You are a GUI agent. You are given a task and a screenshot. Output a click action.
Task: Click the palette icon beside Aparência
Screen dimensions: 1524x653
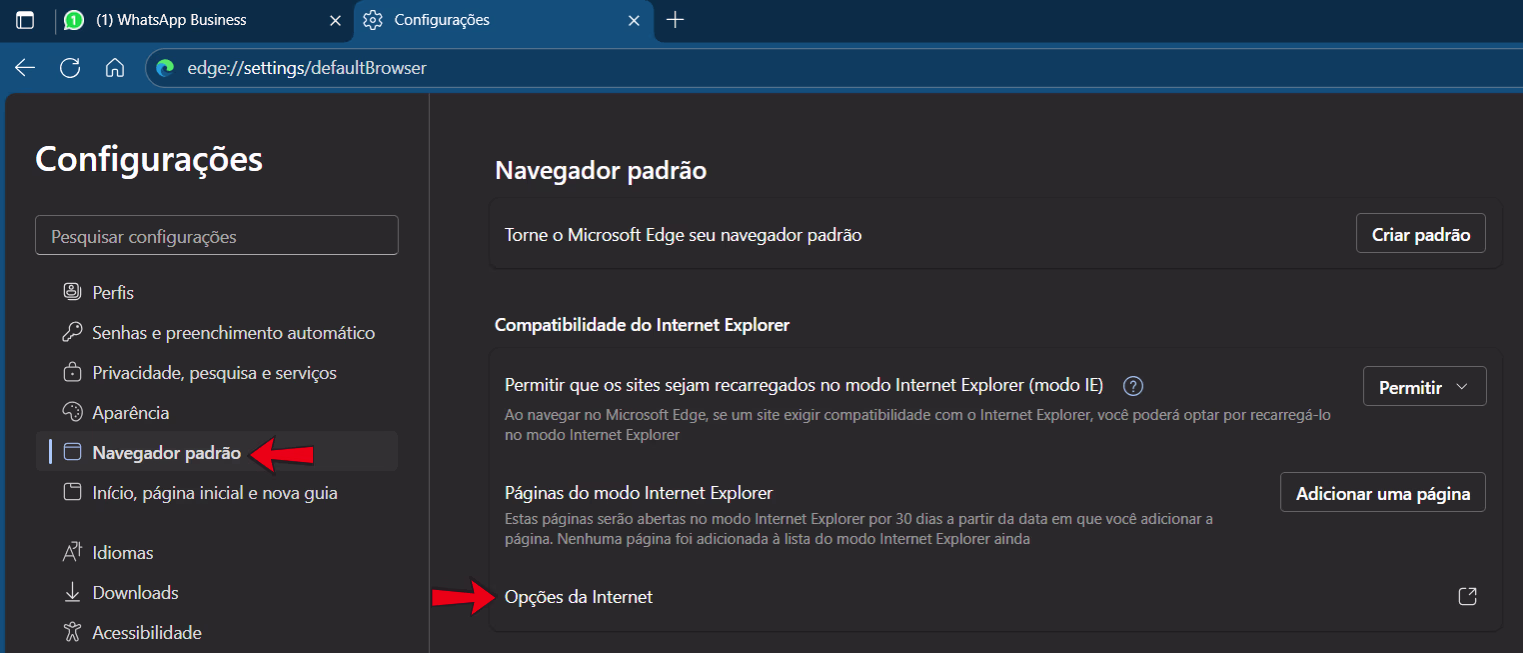pos(72,412)
